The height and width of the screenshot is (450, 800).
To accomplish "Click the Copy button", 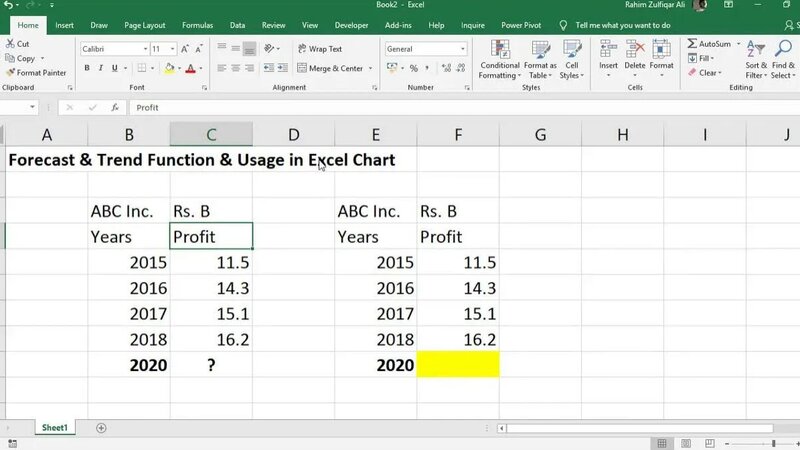I will (x=20, y=58).
